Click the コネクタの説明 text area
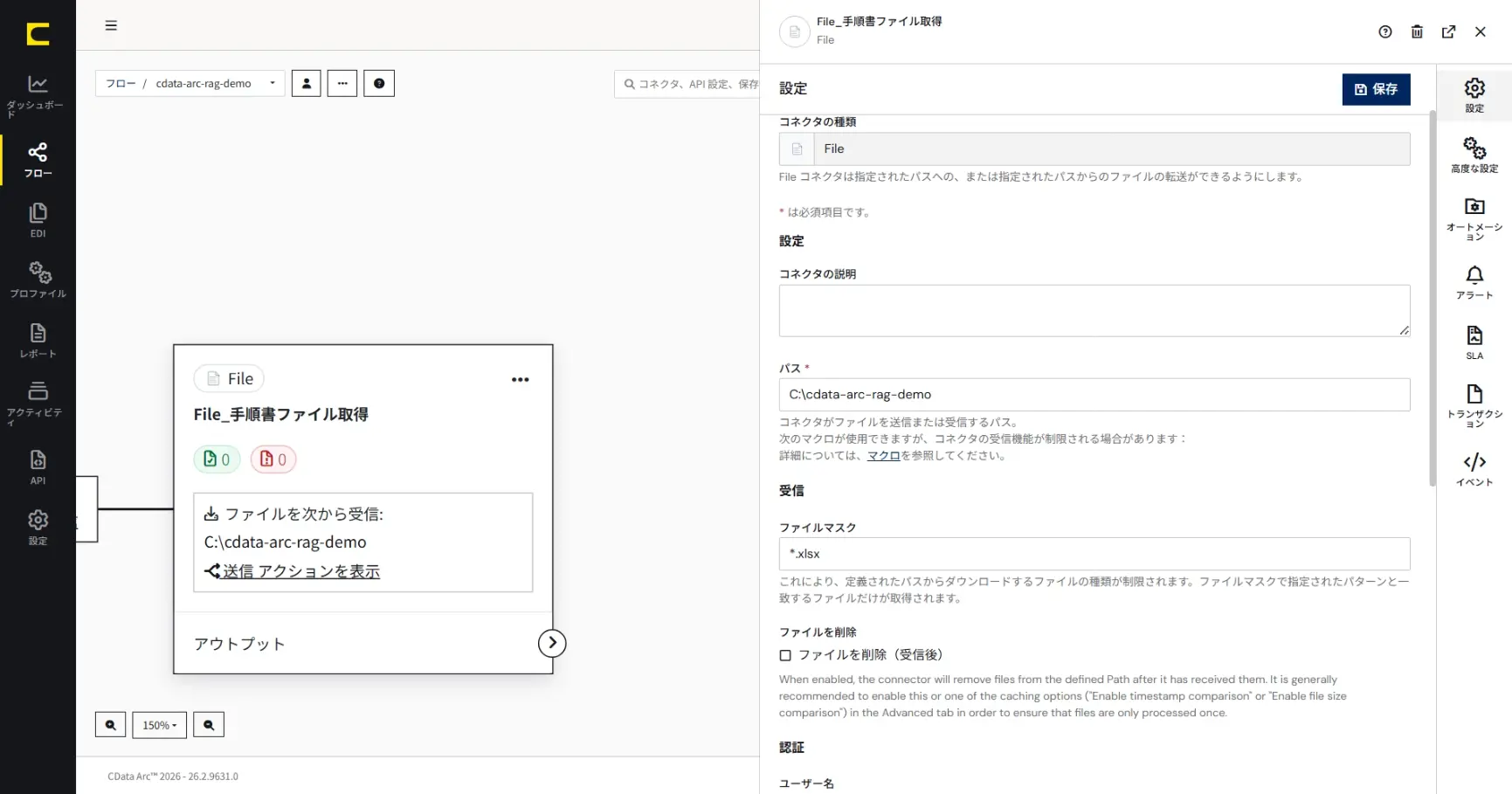 point(1094,311)
